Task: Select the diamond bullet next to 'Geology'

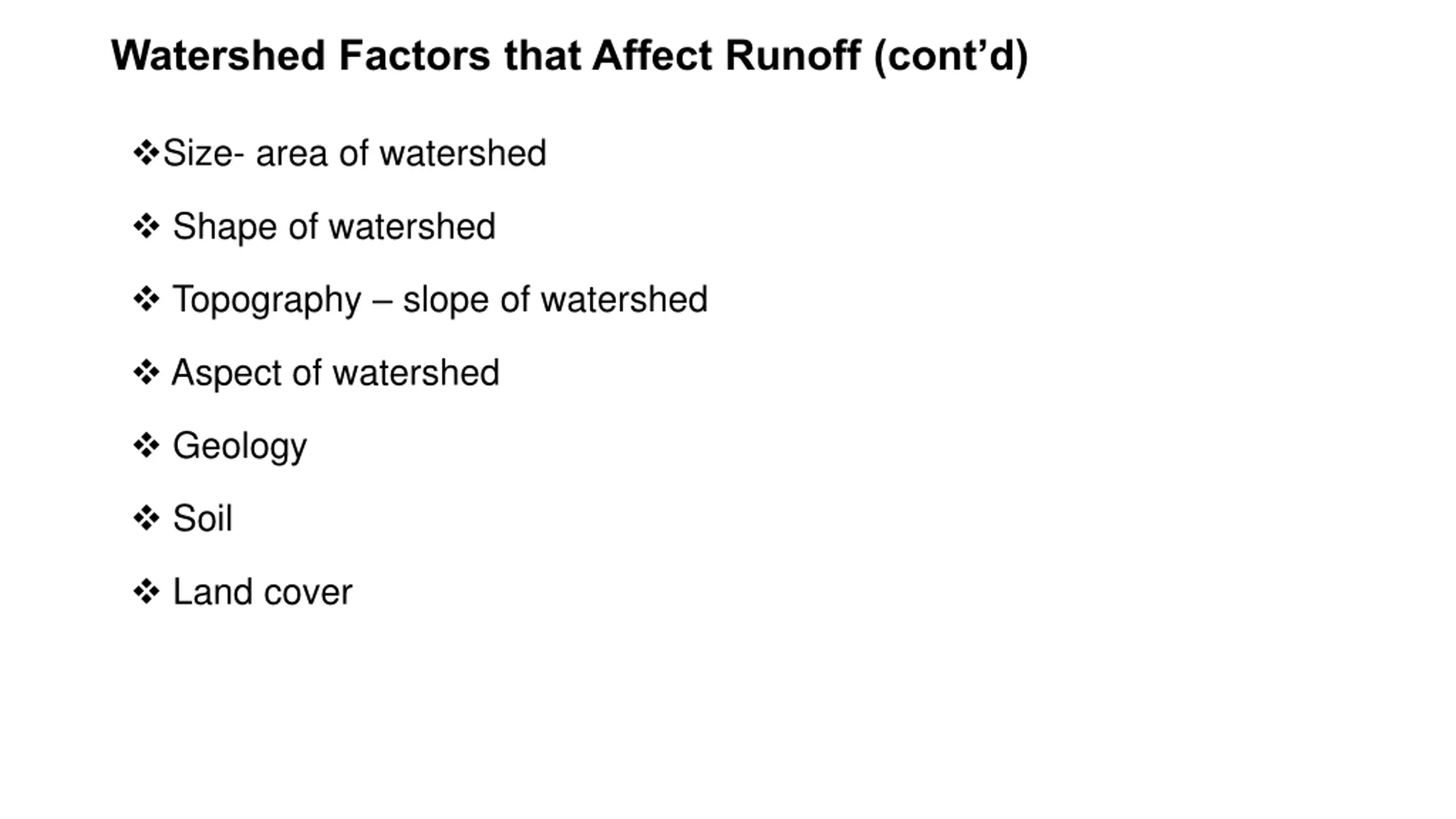Action: pos(146,445)
